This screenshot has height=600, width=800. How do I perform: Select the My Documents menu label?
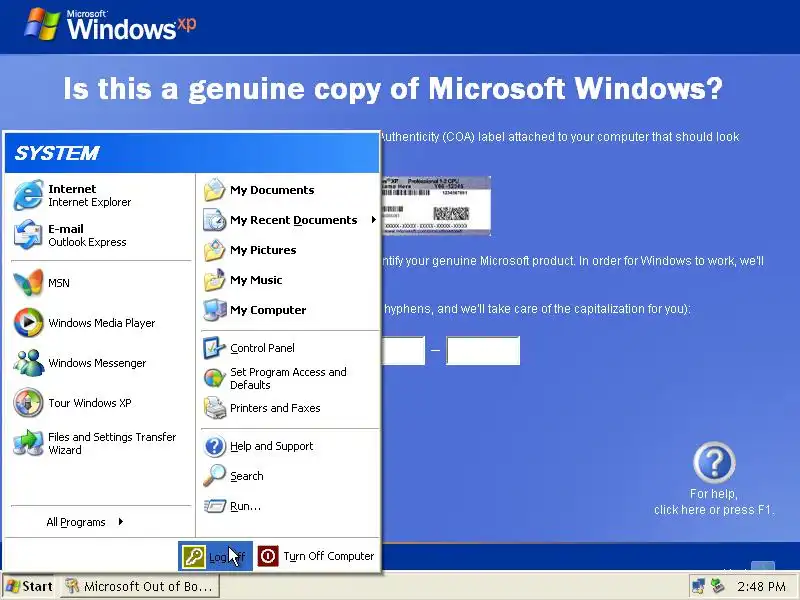coord(272,190)
